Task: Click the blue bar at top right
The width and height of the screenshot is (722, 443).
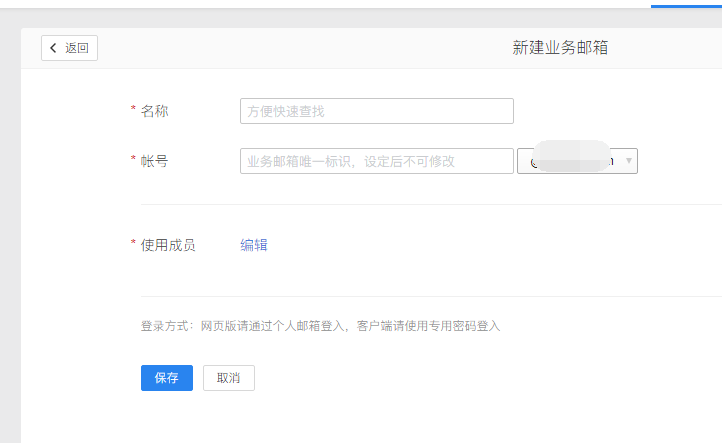Action: 686,5
